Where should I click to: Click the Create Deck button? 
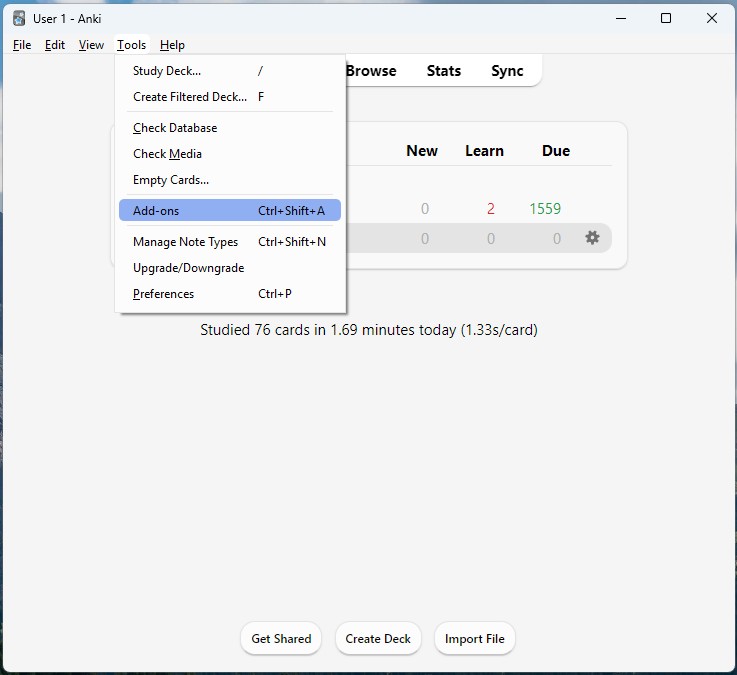(x=378, y=638)
